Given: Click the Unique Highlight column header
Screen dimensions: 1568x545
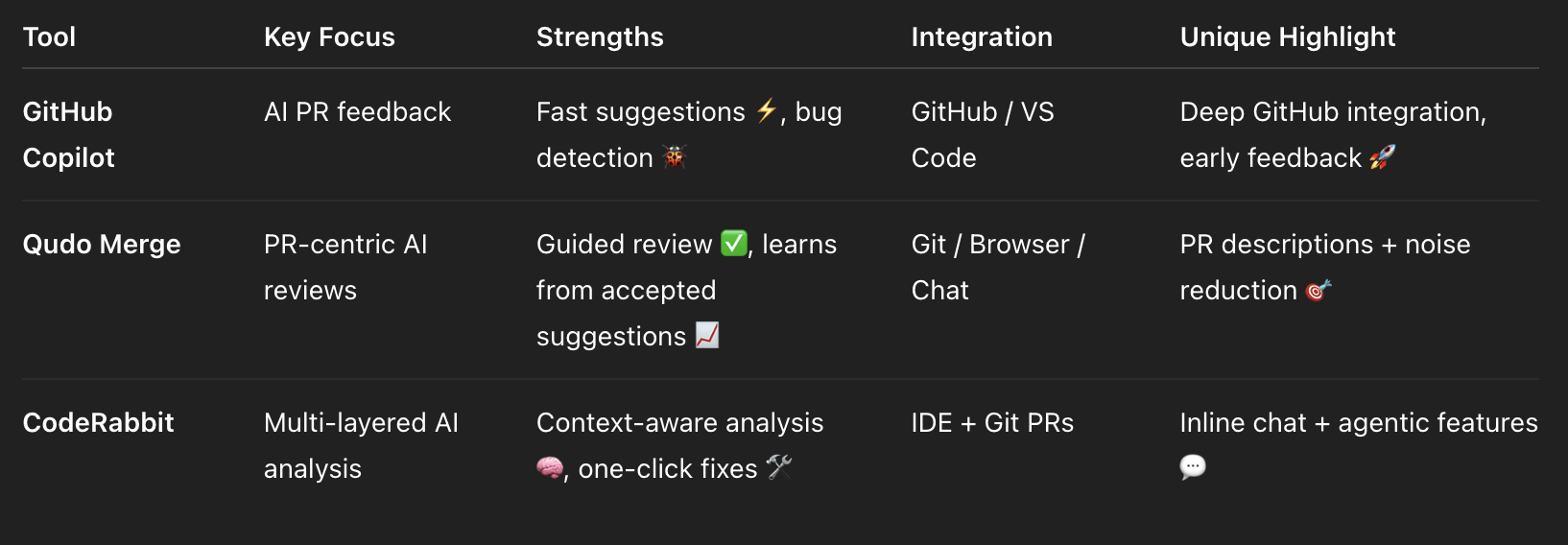Looking at the screenshot, I should tap(1287, 36).
